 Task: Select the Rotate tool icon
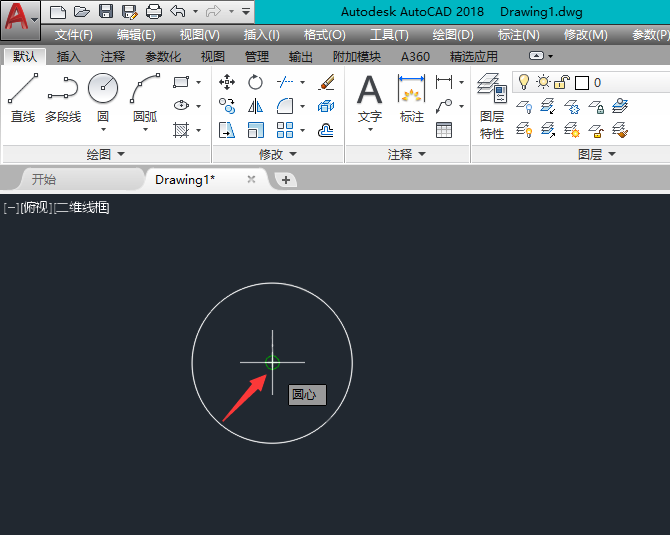coord(255,82)
